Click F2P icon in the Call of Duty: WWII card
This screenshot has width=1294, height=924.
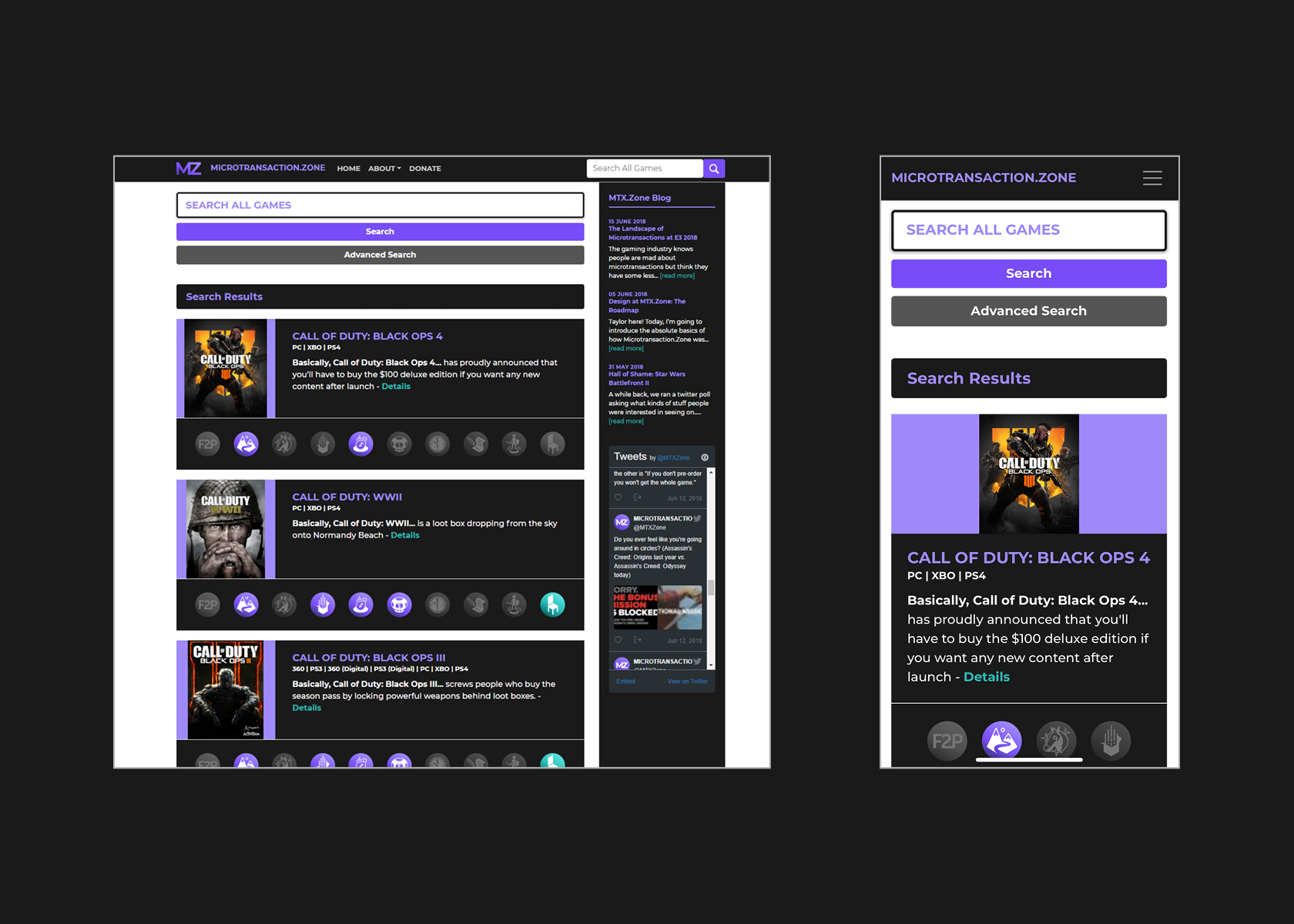pyautogui.click(x=207, y=604)
